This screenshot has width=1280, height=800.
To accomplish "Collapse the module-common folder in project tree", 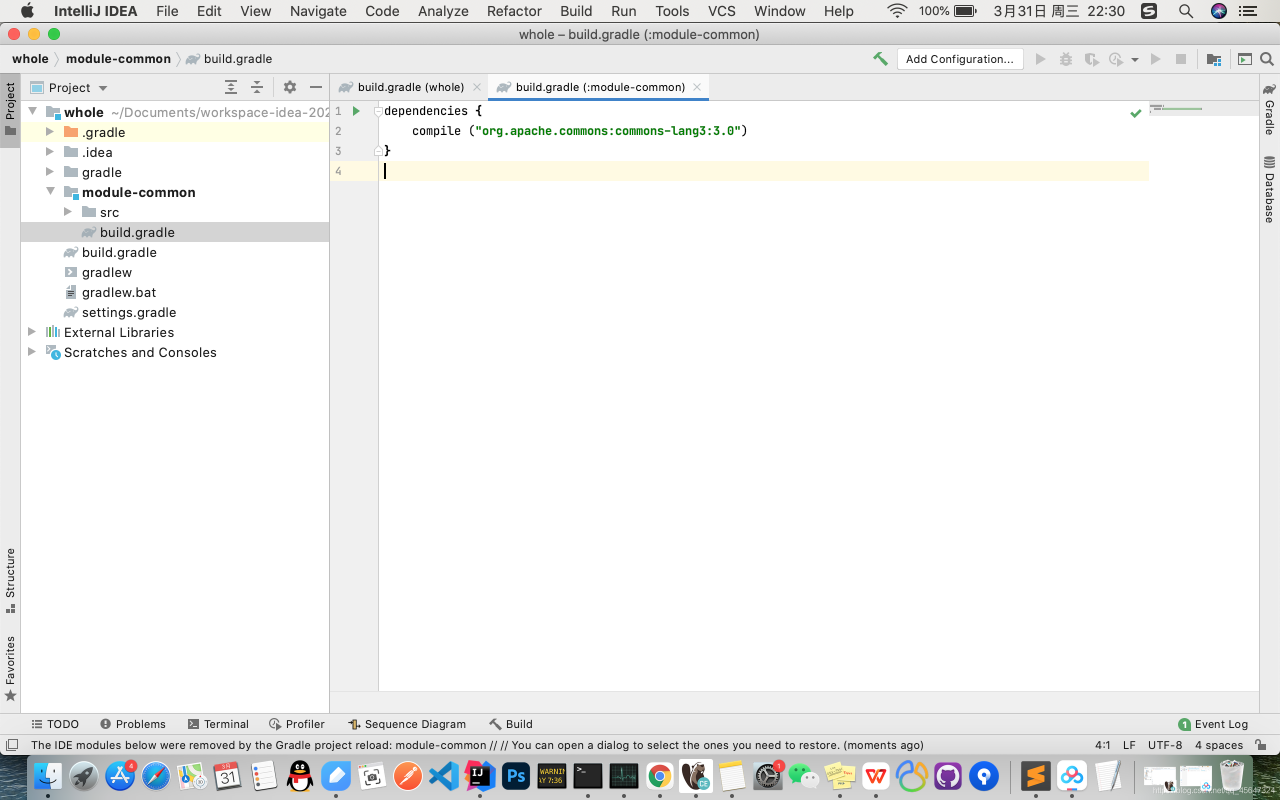I will pos(51,192).
